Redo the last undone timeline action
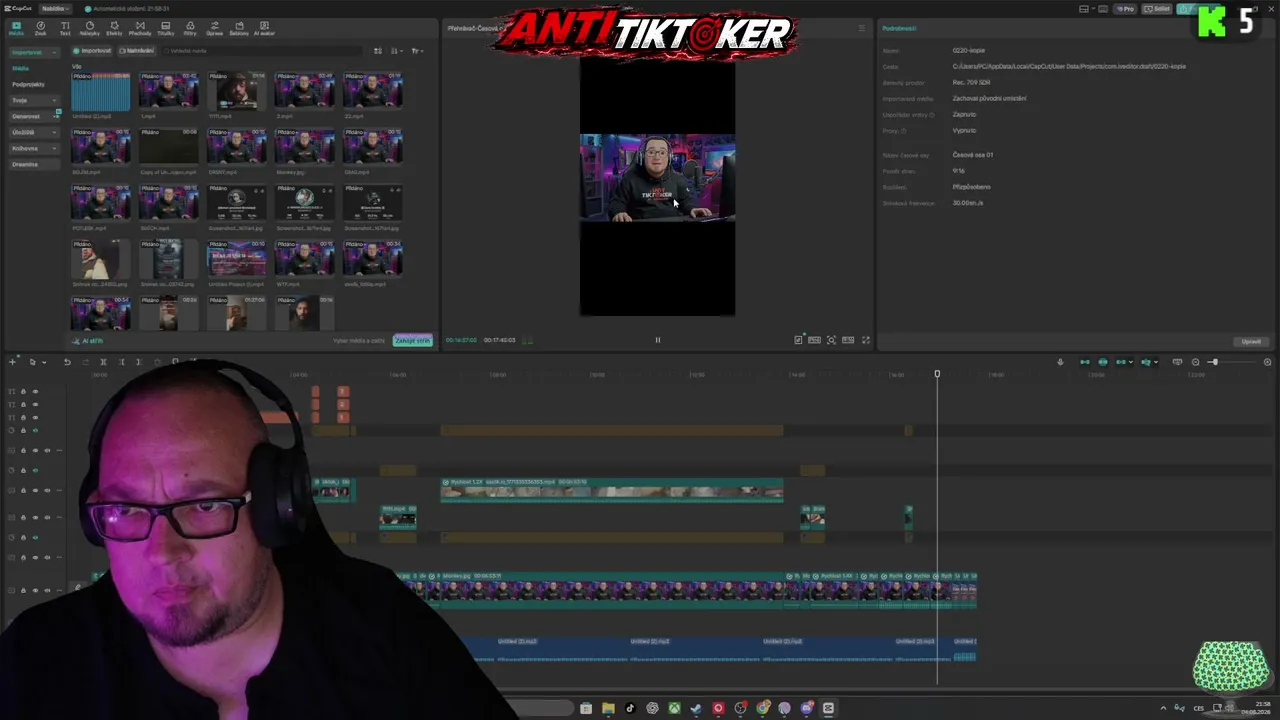The image size is (1280, 720). 85,362
